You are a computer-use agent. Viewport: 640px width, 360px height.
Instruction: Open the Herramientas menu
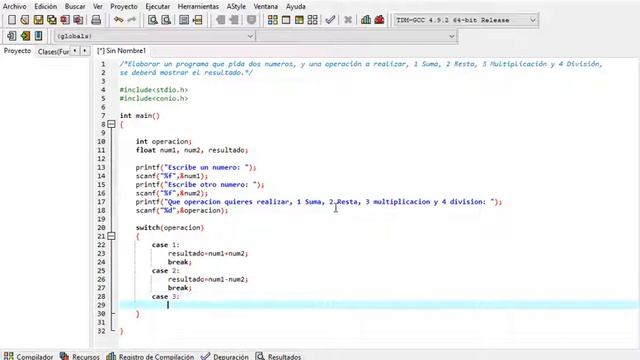click(x=198, y=7)
